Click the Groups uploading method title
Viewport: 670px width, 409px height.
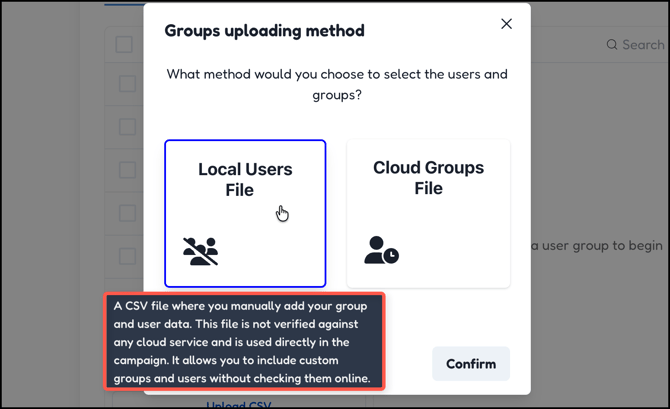(264, 31)
